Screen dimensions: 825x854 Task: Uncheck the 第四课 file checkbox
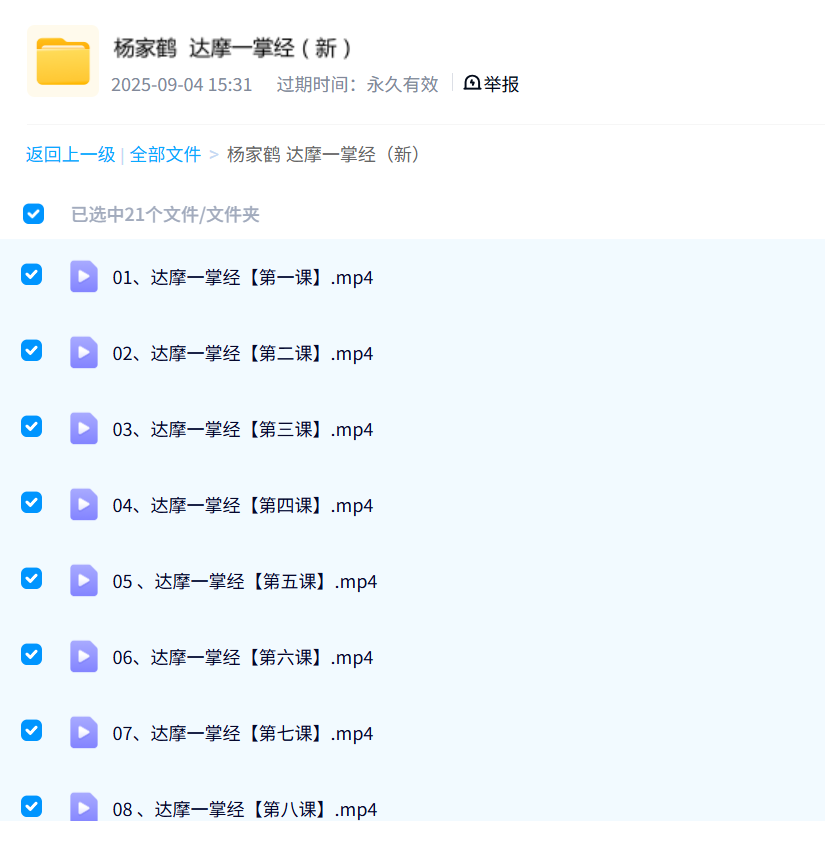(32, 502)
